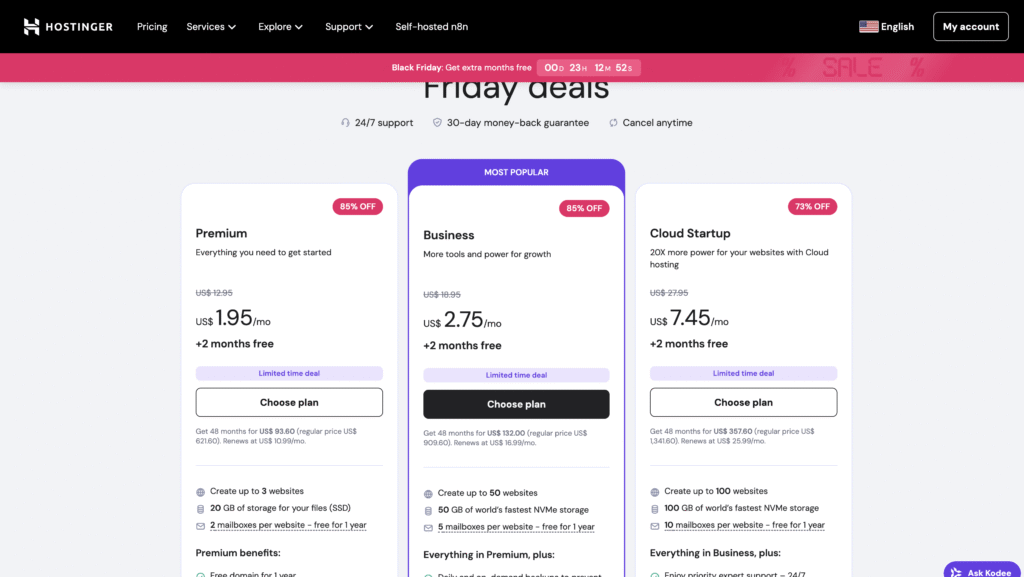Expand the Explore dropdown menu
Screen dimensions: 1024x577
(280, 27)
